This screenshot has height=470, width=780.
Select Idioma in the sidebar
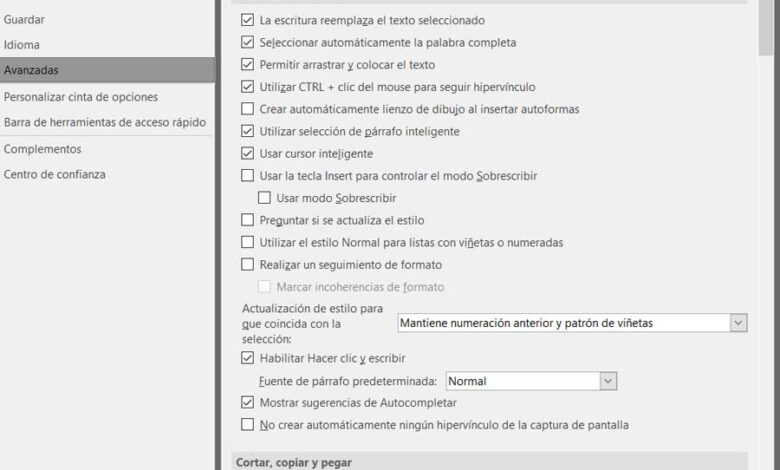[x=22, y=45]
